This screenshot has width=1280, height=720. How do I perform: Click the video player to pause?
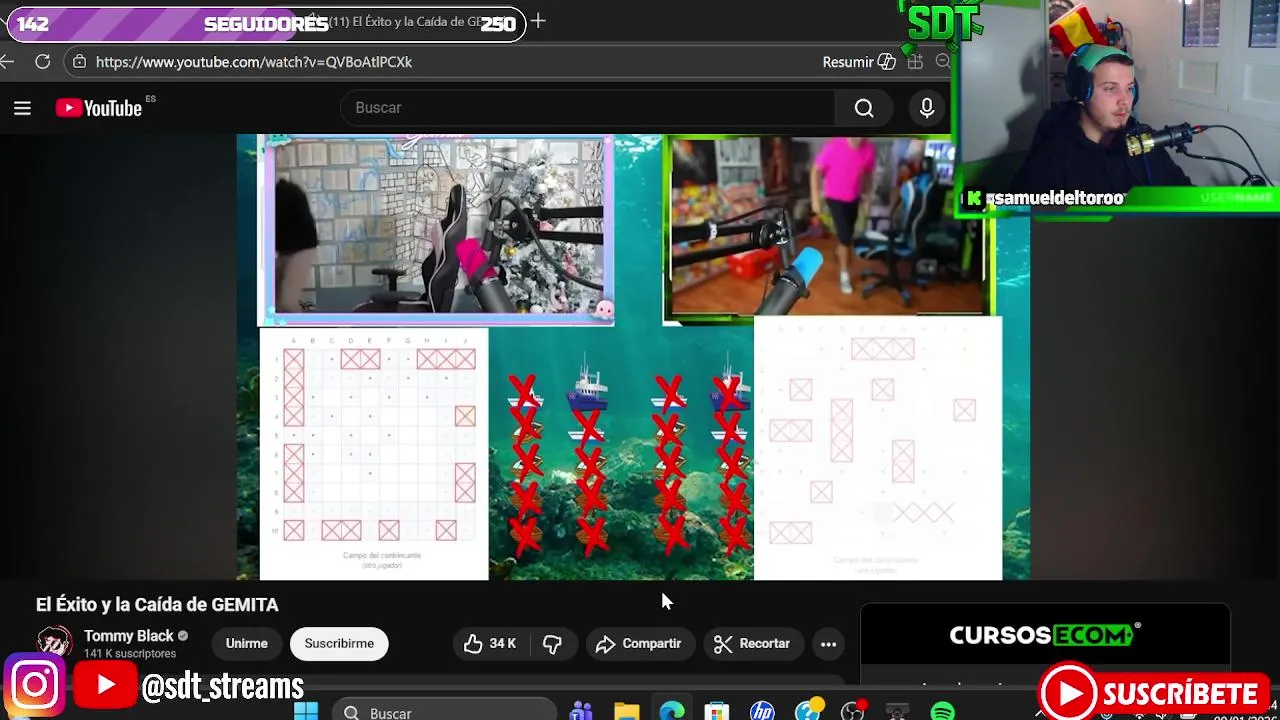click(x=633, y=357)
